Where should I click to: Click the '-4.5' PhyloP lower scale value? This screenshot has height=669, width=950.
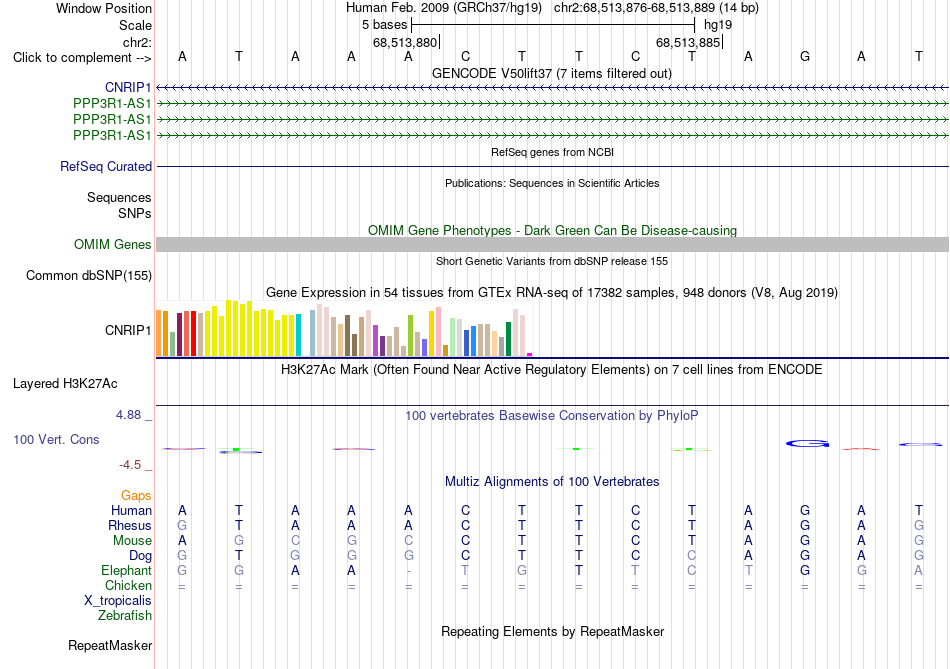[130, 465]
